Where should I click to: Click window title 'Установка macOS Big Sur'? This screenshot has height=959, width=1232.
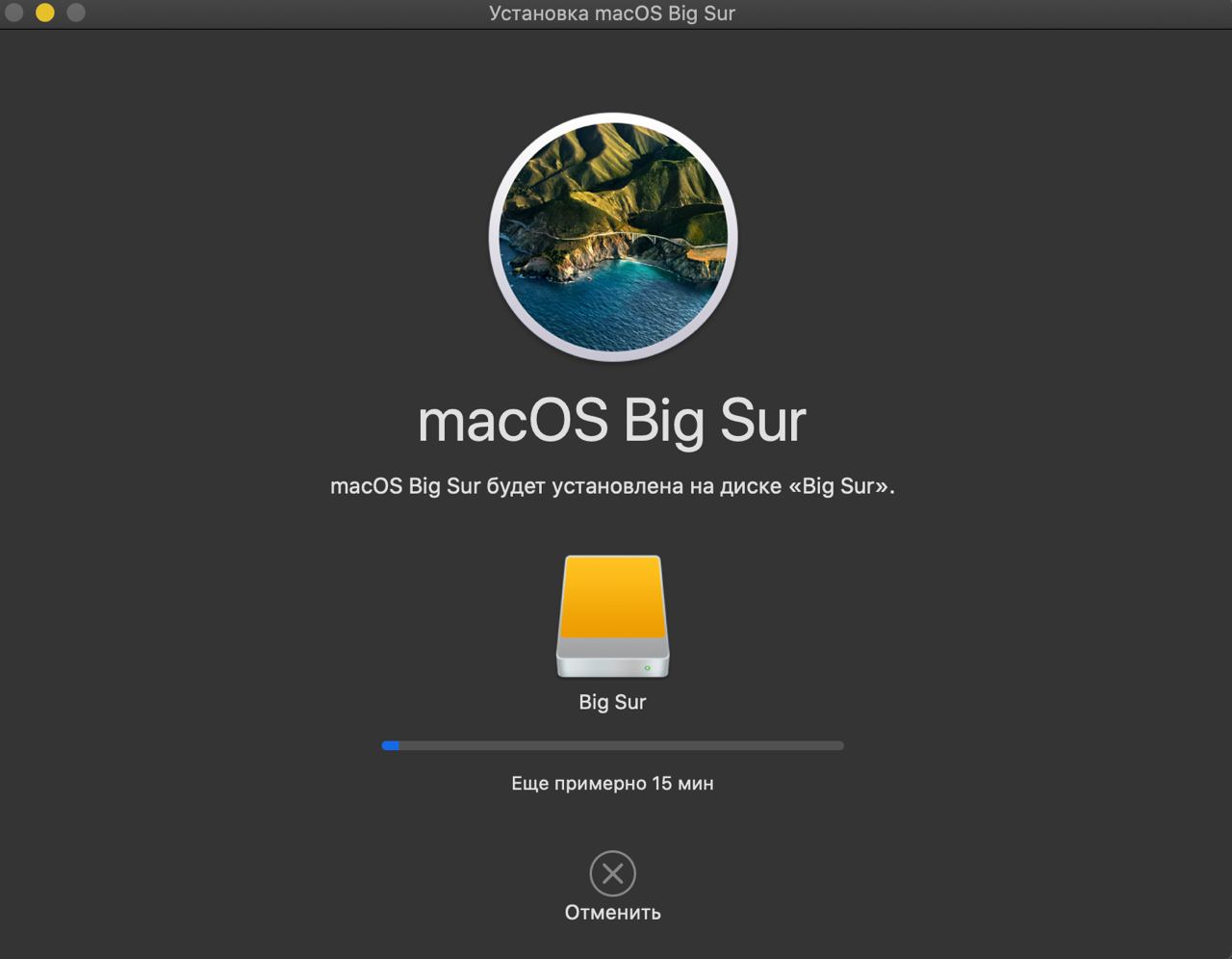[612, 13]
